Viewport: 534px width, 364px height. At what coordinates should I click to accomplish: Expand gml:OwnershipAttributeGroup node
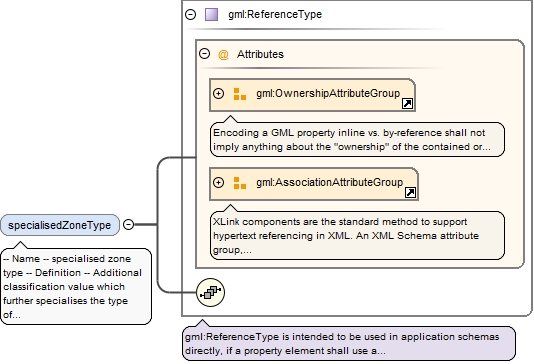[218, 93]
